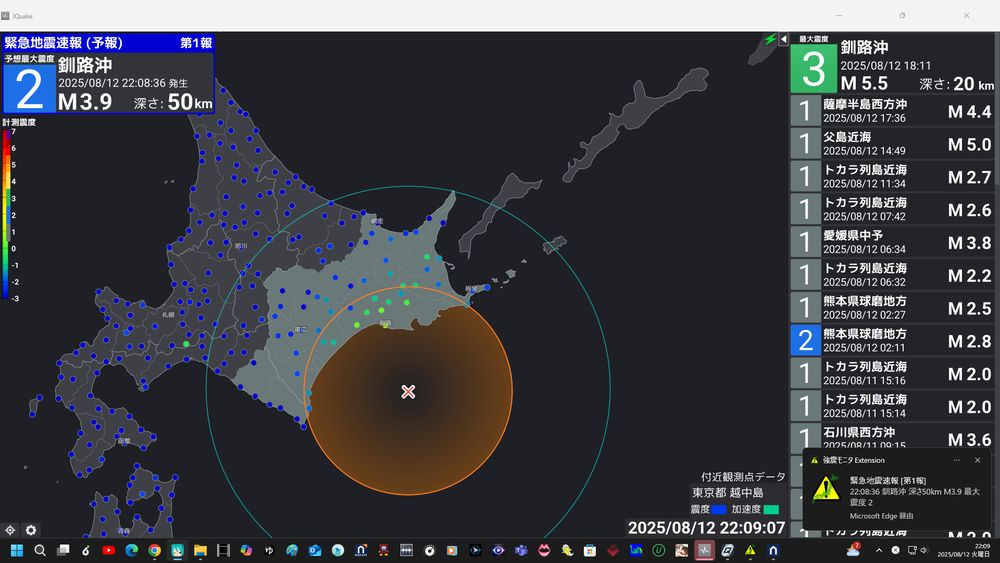Open JQuake settings gear icon
The width and height of the screenshot is (1000, 563).
tap(31, 530)
